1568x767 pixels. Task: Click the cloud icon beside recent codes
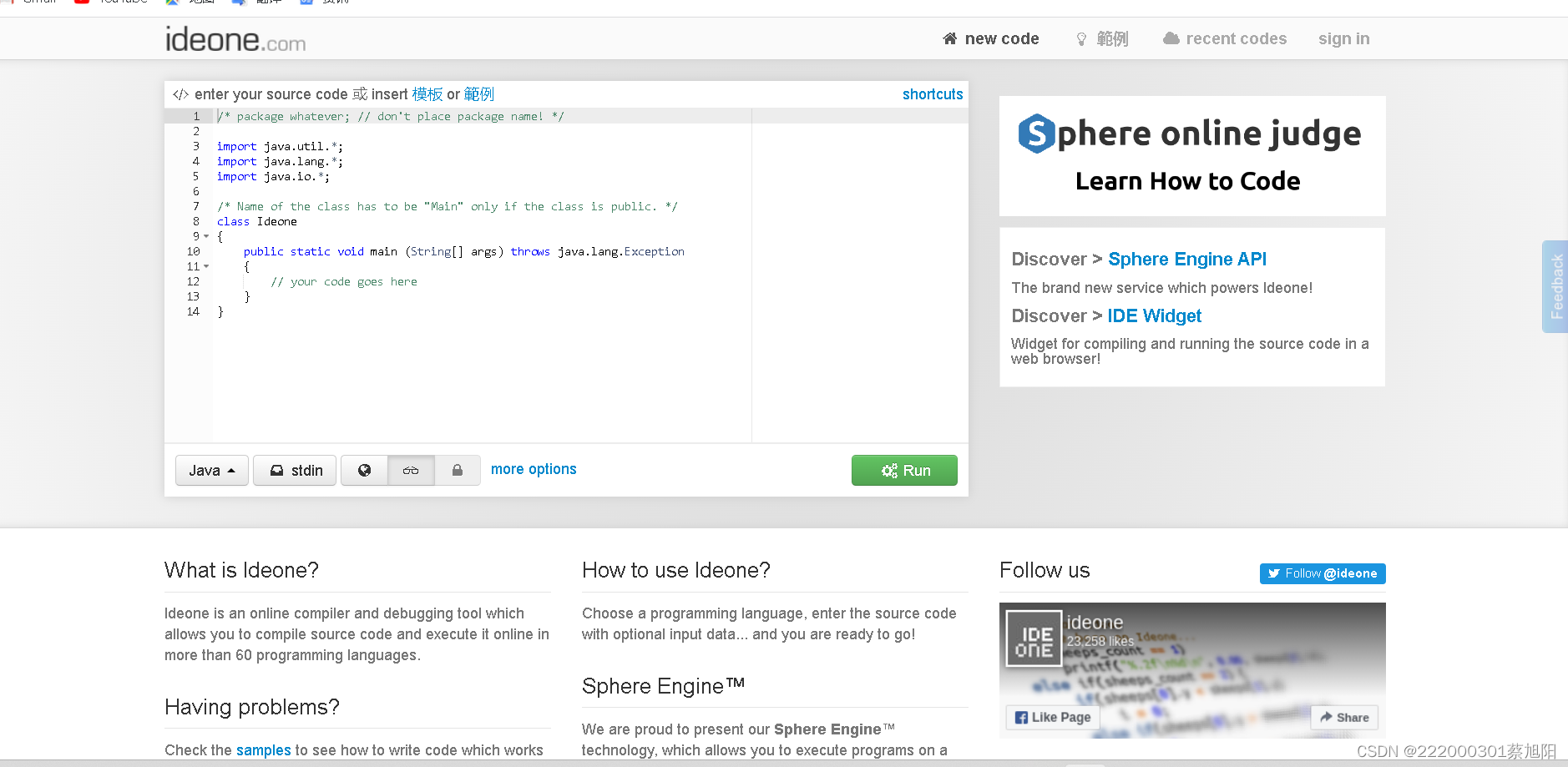pos(1171,38)
